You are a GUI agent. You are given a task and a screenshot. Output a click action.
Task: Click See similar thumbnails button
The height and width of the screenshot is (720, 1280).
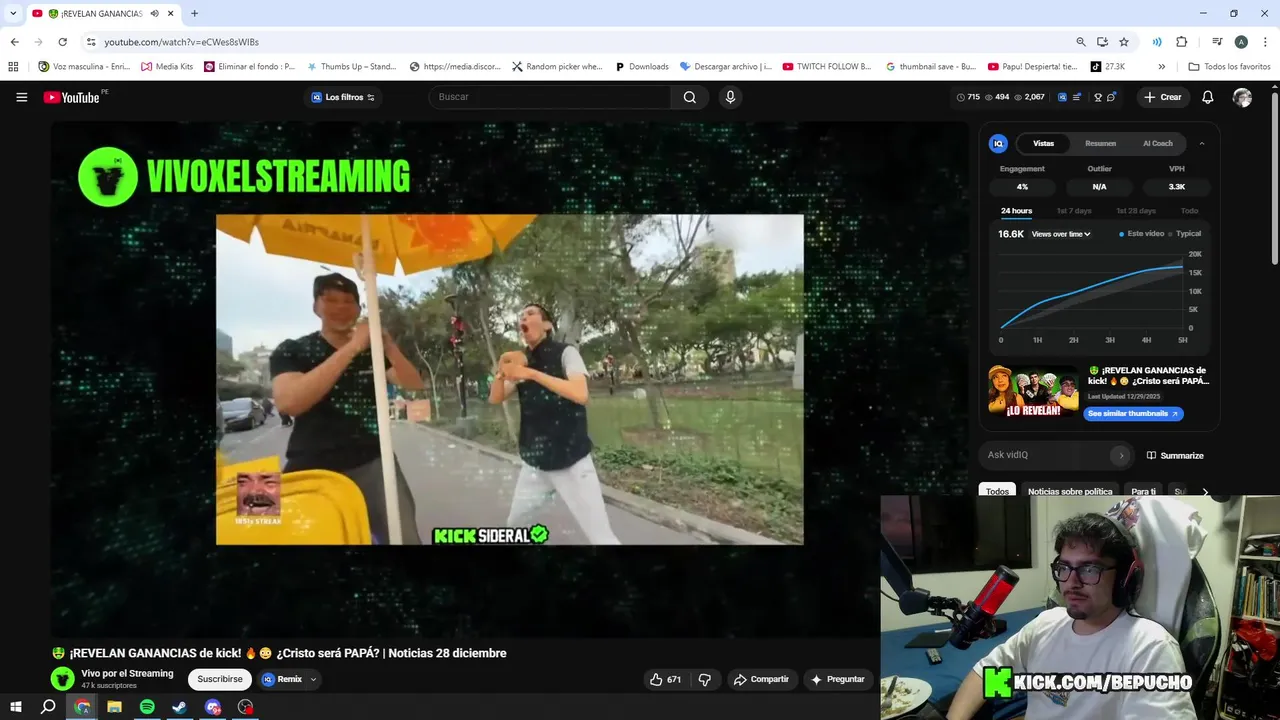click(1133, 413)
